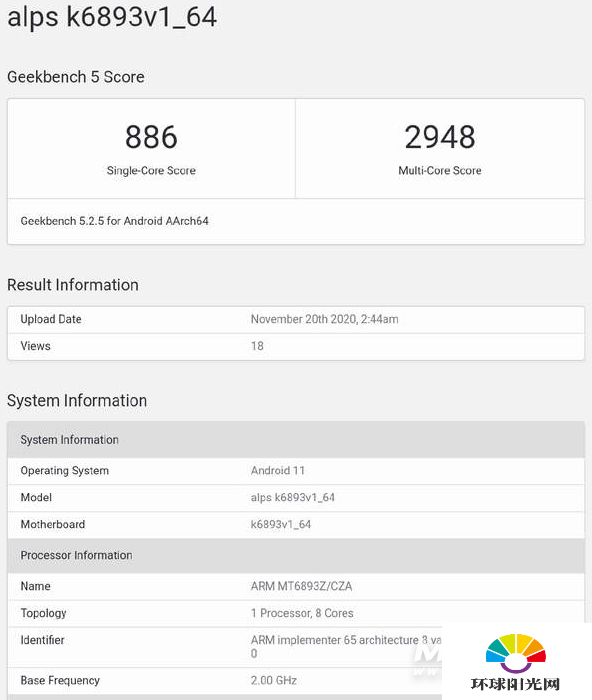
Task: Click the Operating System label
Action: pos(65,471)
